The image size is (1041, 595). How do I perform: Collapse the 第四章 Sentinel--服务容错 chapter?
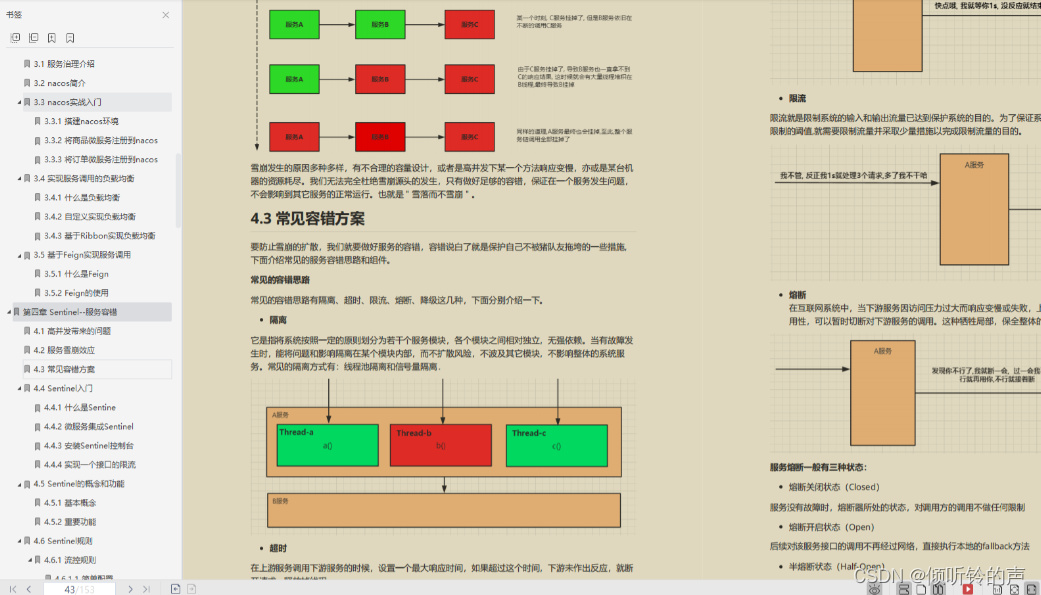[x=9, y=312]
